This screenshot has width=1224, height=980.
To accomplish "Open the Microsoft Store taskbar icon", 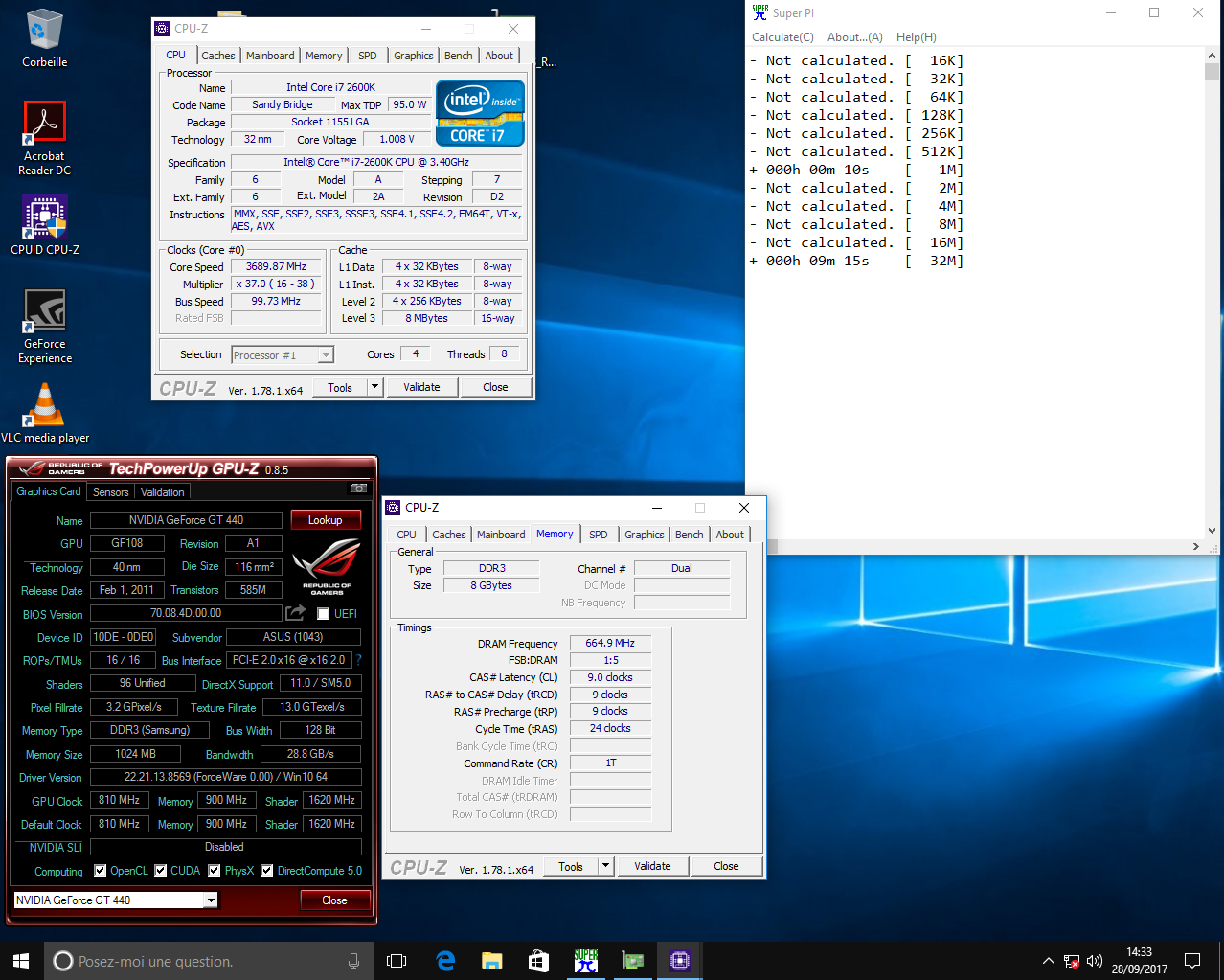I will [538, 960].
